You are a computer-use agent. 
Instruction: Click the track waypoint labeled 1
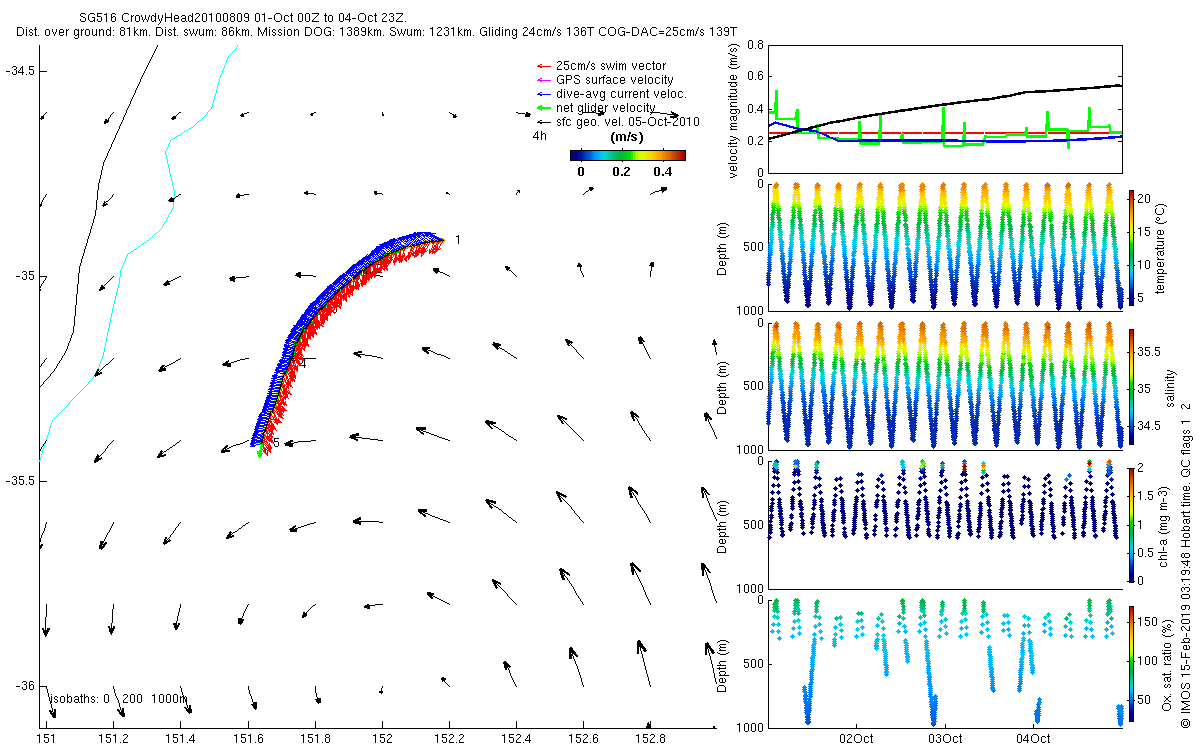coord(457,240)
